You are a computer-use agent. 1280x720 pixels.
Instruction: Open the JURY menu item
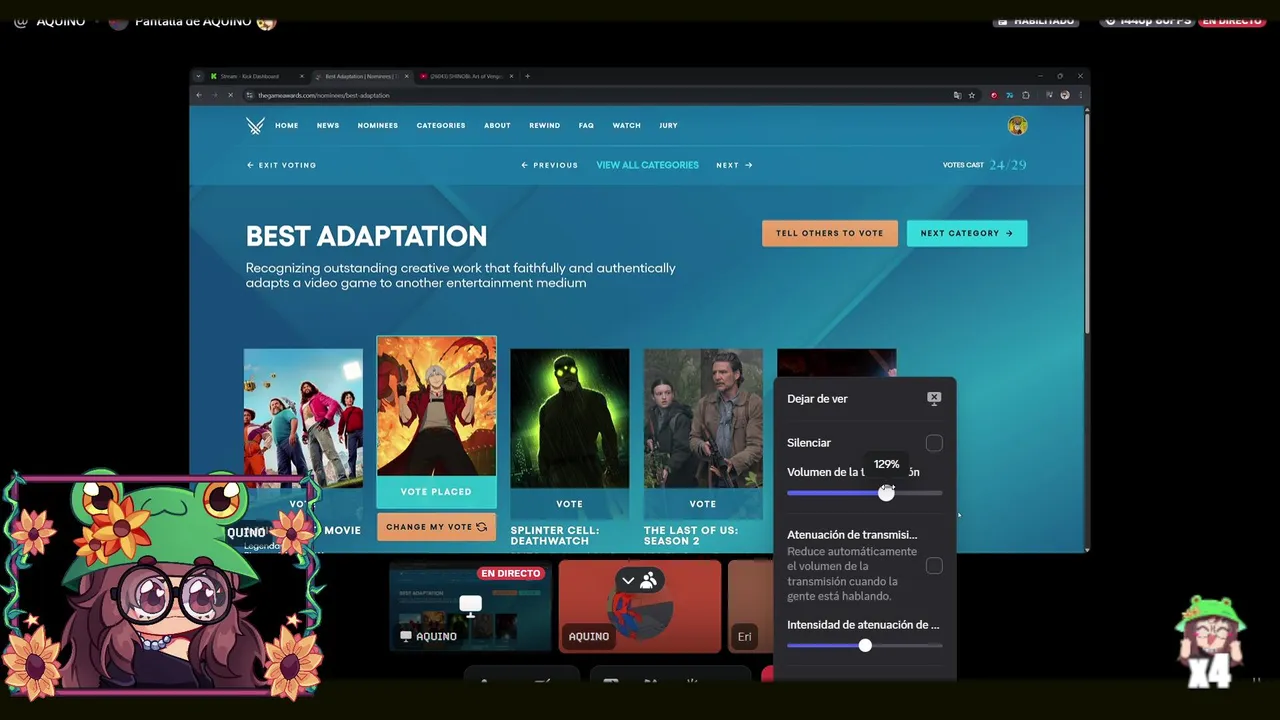pyautogui.click(x=668, y=126)
